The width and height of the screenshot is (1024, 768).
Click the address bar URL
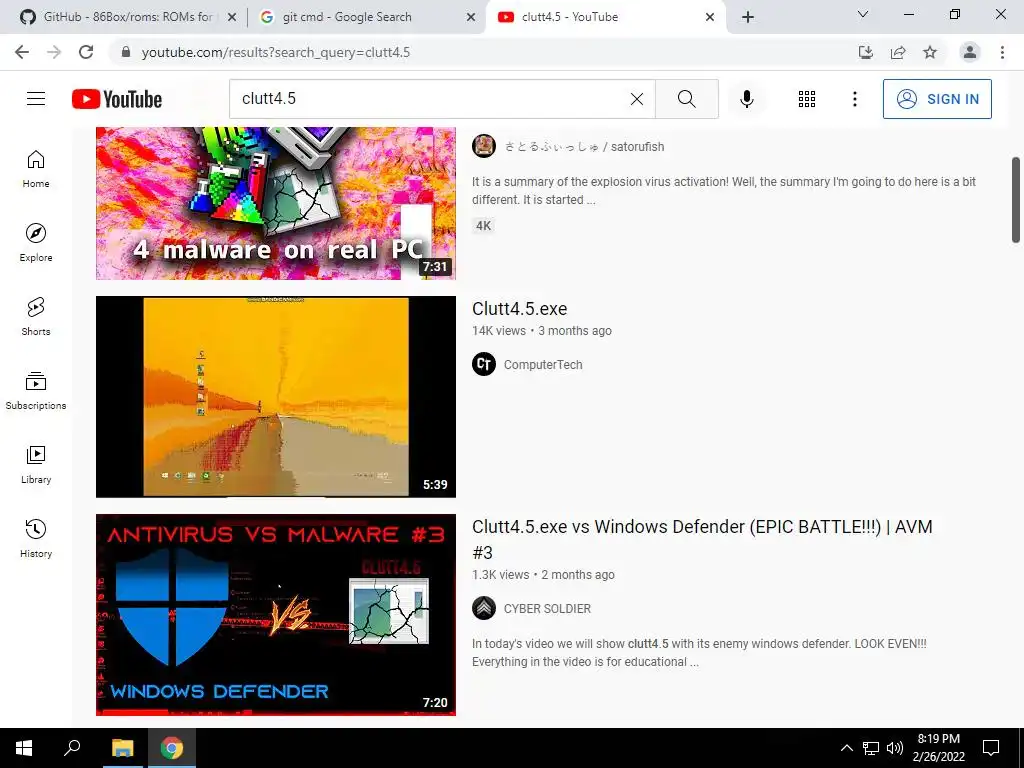(276, 52)
